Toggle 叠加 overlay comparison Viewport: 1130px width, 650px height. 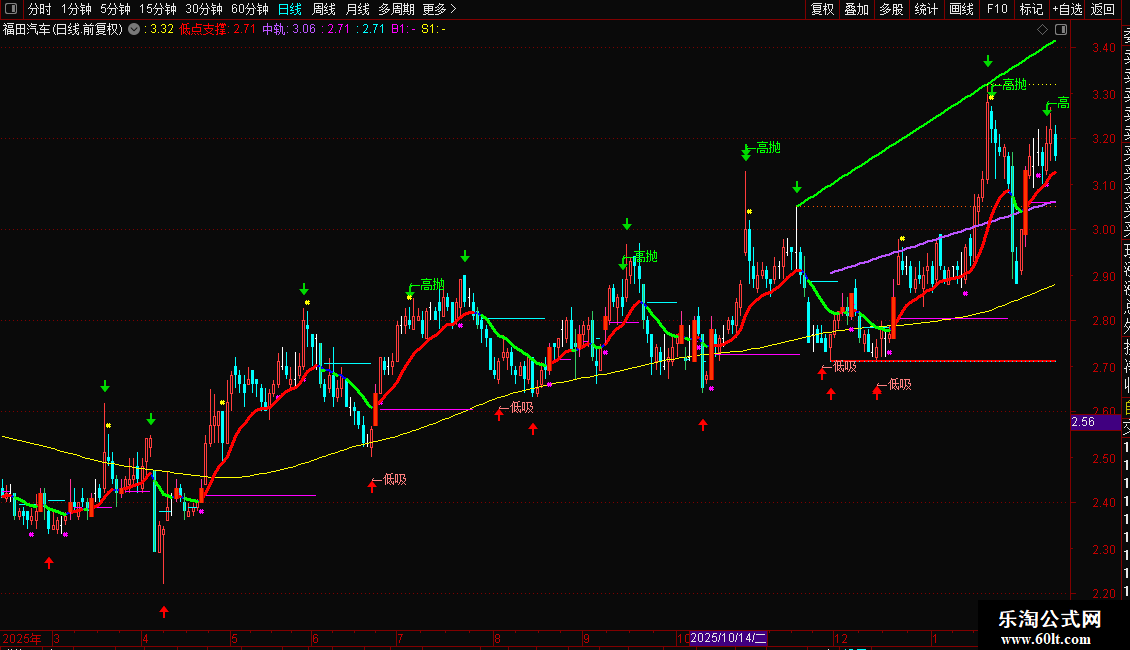click(x=856, y=9)
